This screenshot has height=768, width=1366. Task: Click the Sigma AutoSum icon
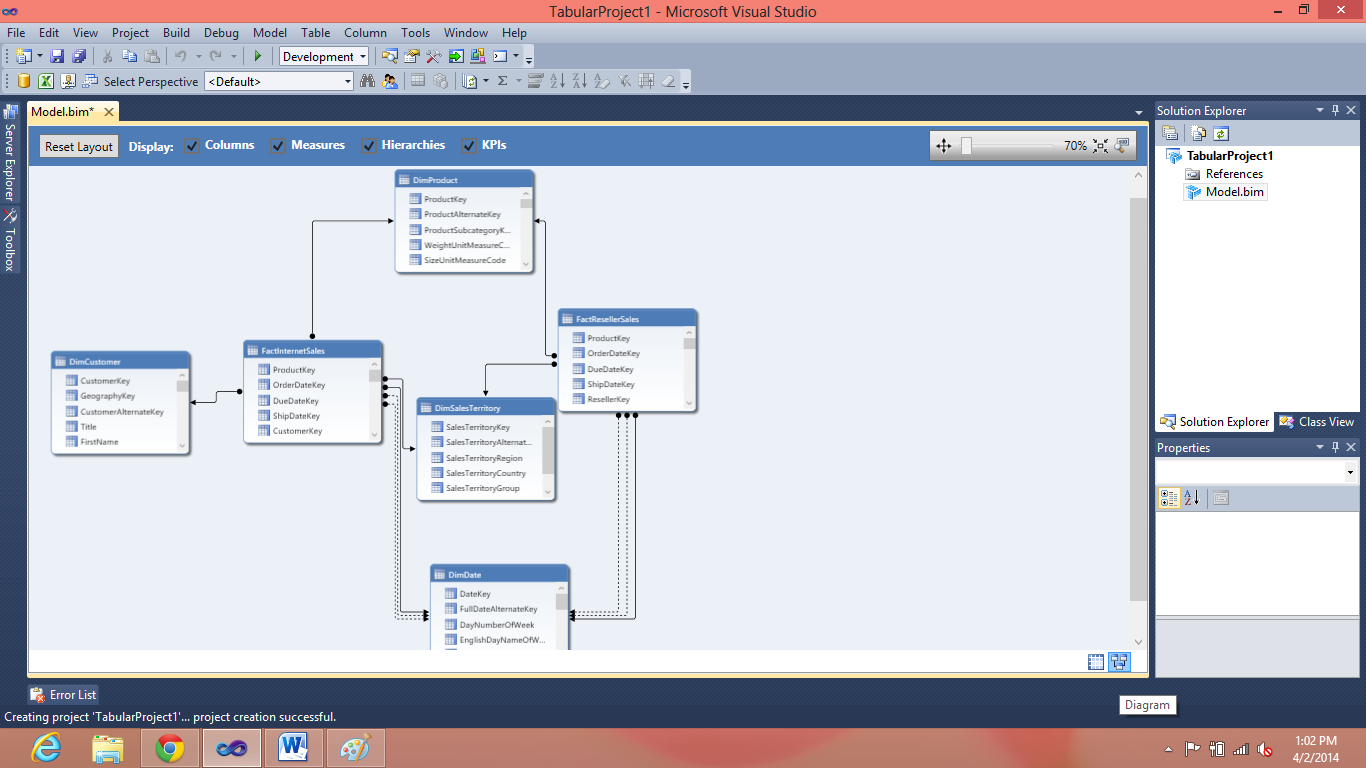pyautogui.click(x=503, y=81)
